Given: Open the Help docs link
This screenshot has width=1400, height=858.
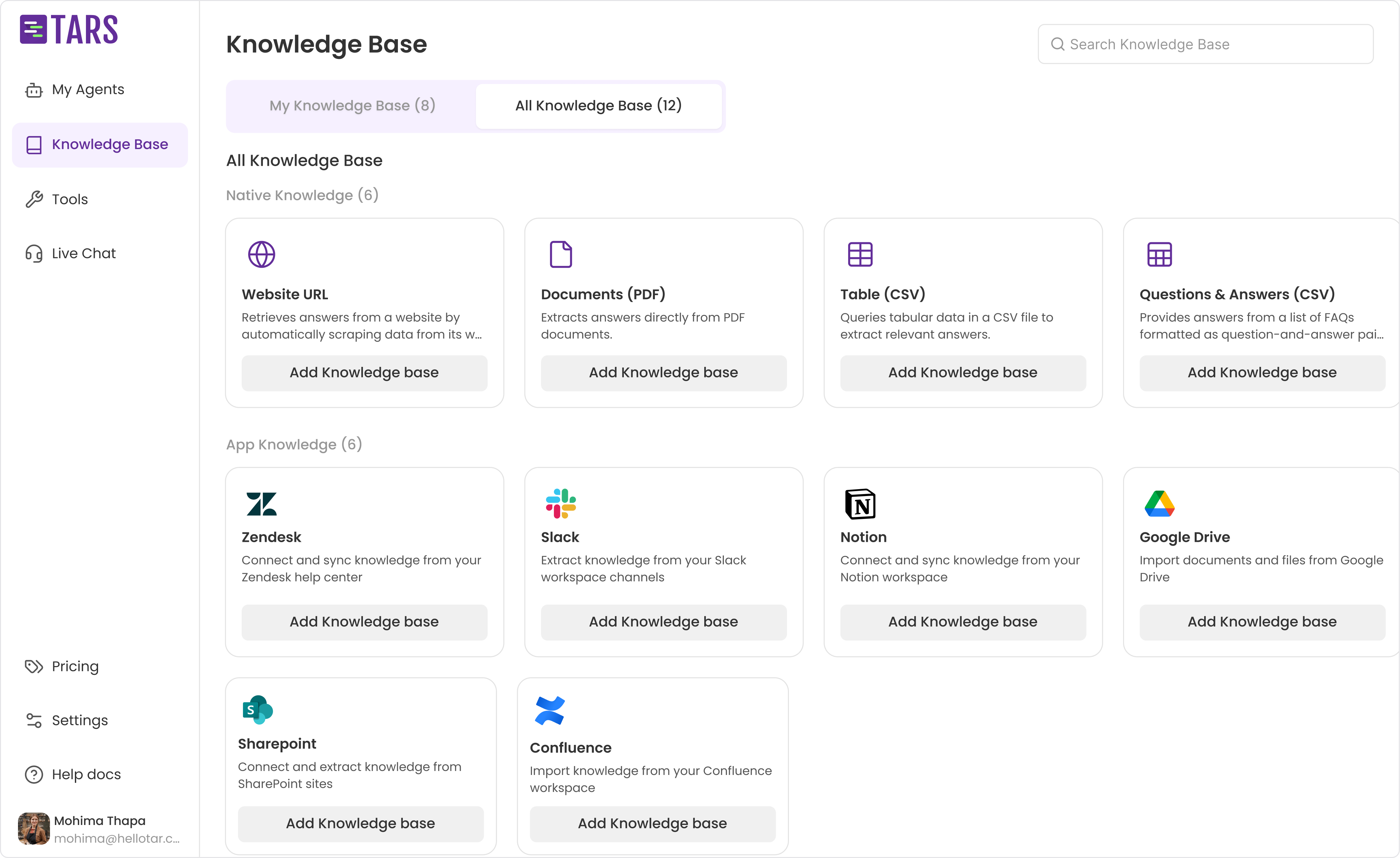Looking at the screenshot, I should pyautogui.click(x=86, y=775).
